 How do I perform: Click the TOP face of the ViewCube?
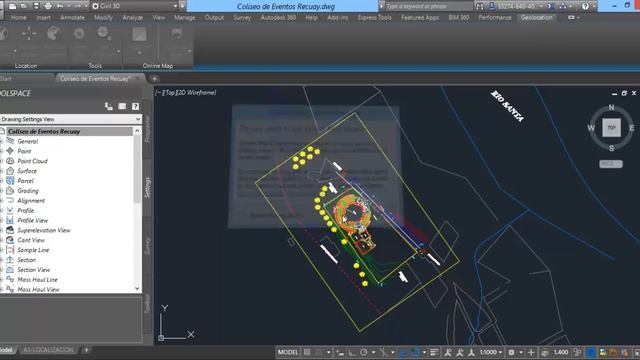(x=611, y=128)
